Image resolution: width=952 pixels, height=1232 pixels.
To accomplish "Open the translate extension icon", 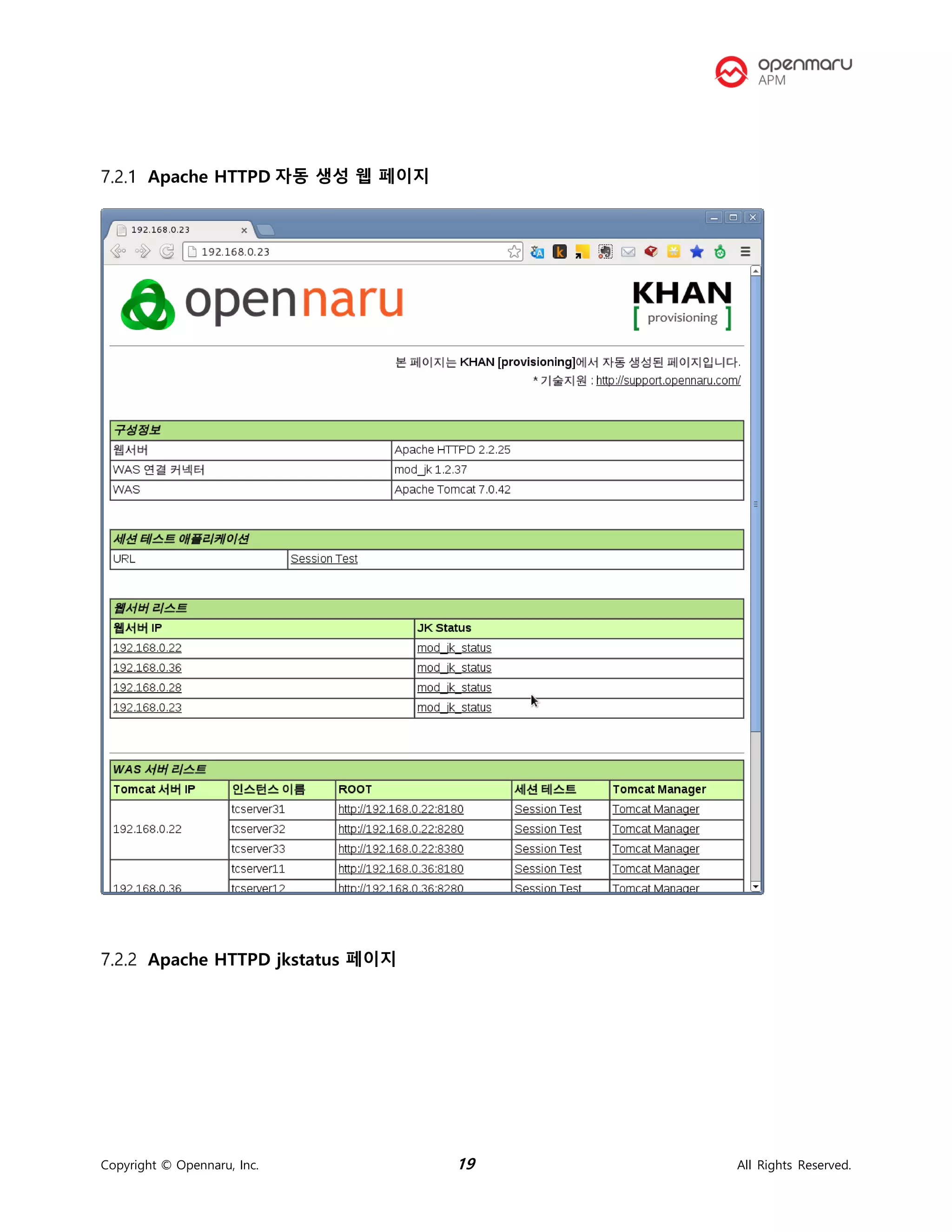I will 537,252.
